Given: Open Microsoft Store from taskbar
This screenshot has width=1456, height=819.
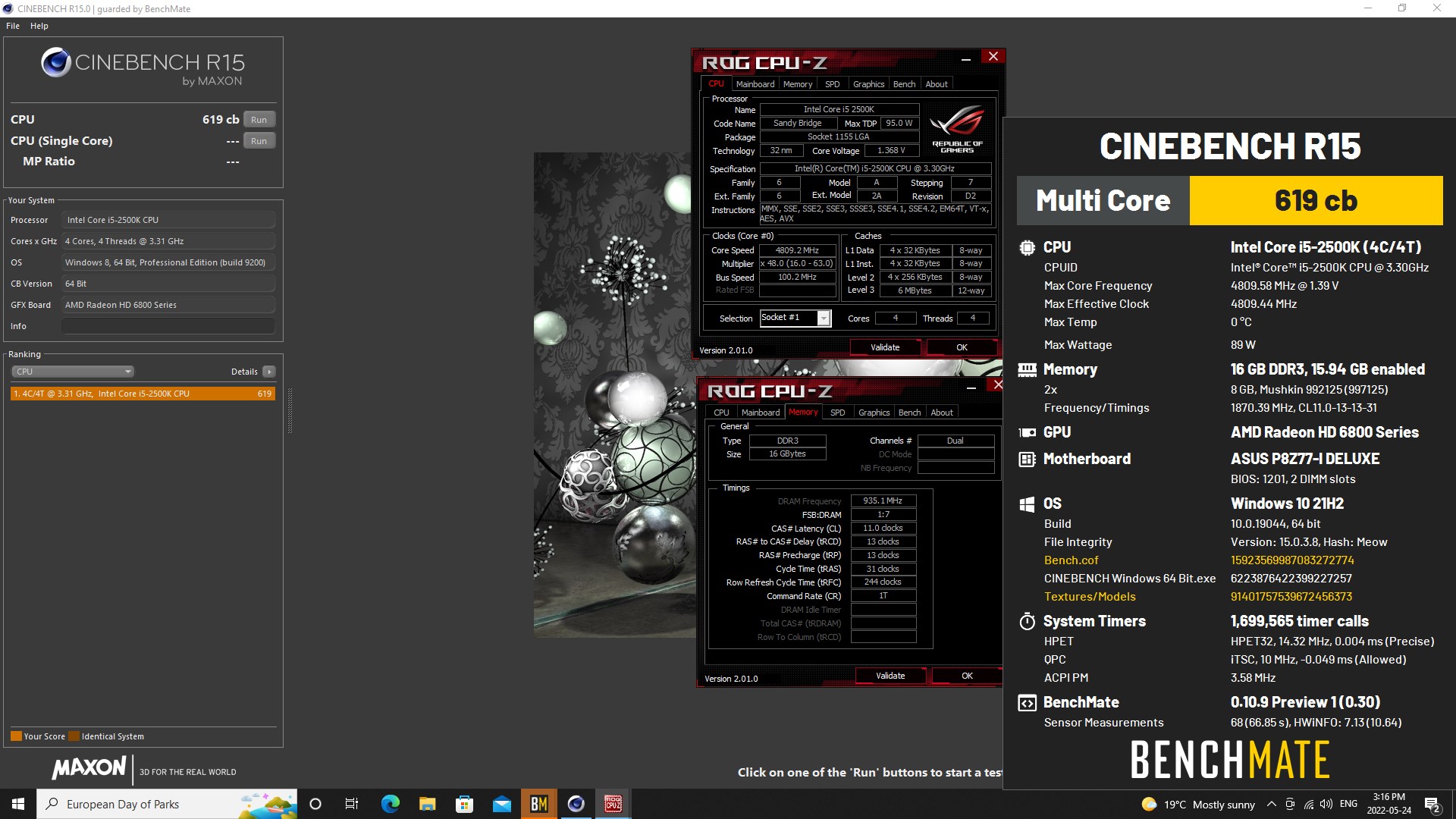Looking at the screenshot, I should click(x=464, y=804).
